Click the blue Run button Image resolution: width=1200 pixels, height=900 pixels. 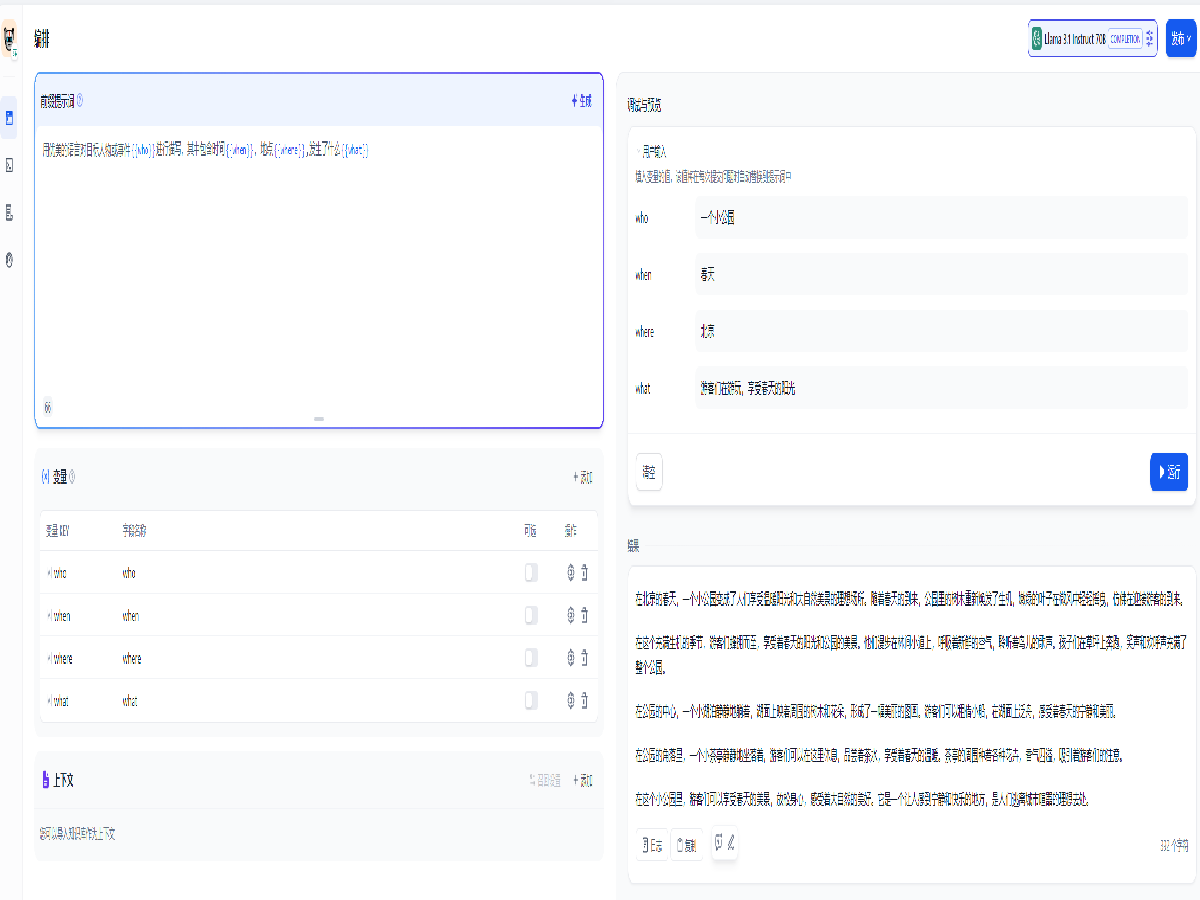pyautogui.click(x=1168, y=472)
